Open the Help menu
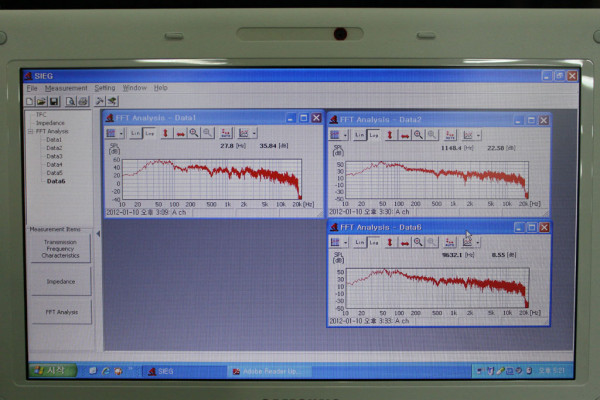Screen dimensions: 600x400 [161, 88]
